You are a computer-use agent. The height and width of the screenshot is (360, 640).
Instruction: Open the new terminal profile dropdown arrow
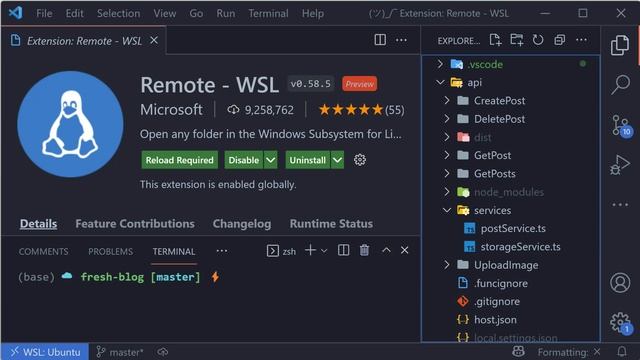click(324, 251)
